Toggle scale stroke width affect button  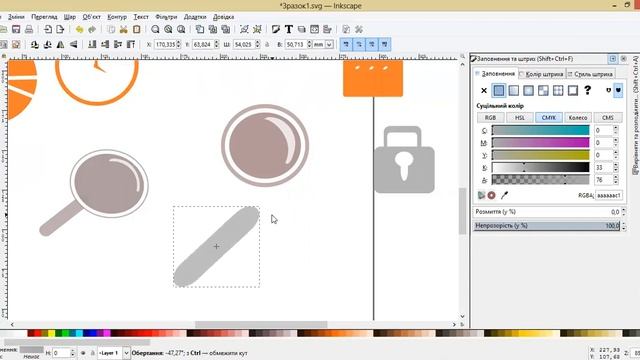click(x=346, y=44)
